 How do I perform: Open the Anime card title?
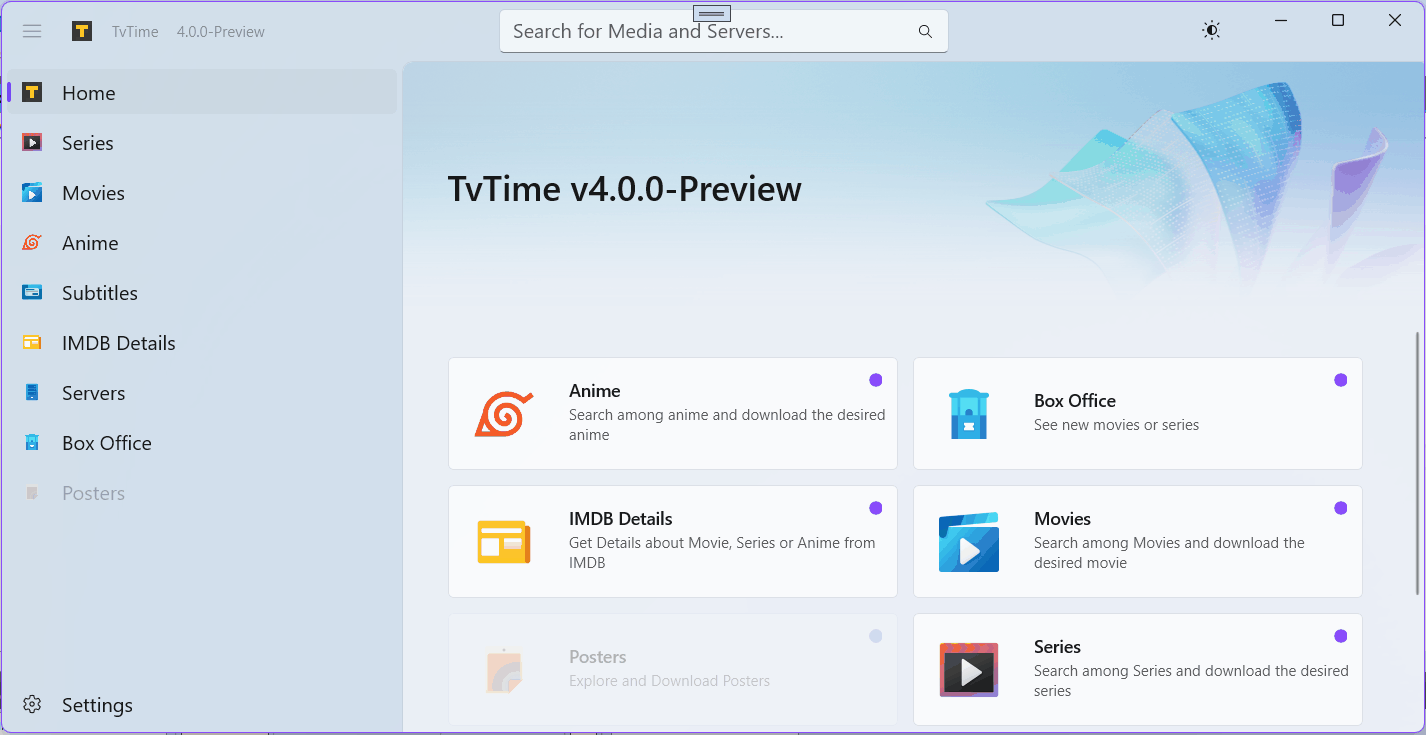[x=595, y=391]
